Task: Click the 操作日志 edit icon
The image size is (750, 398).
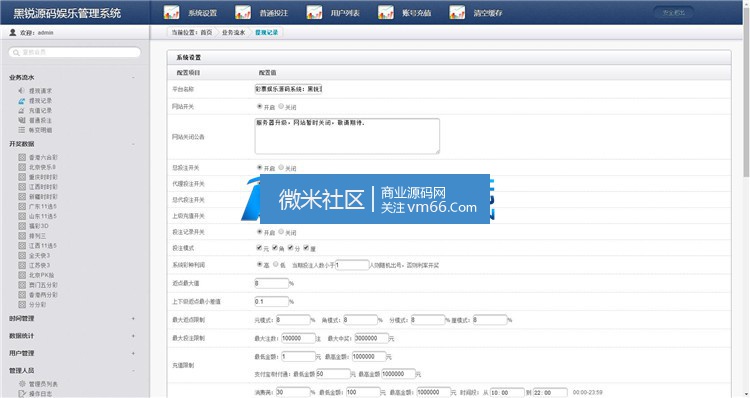Action: pos(22,394)
